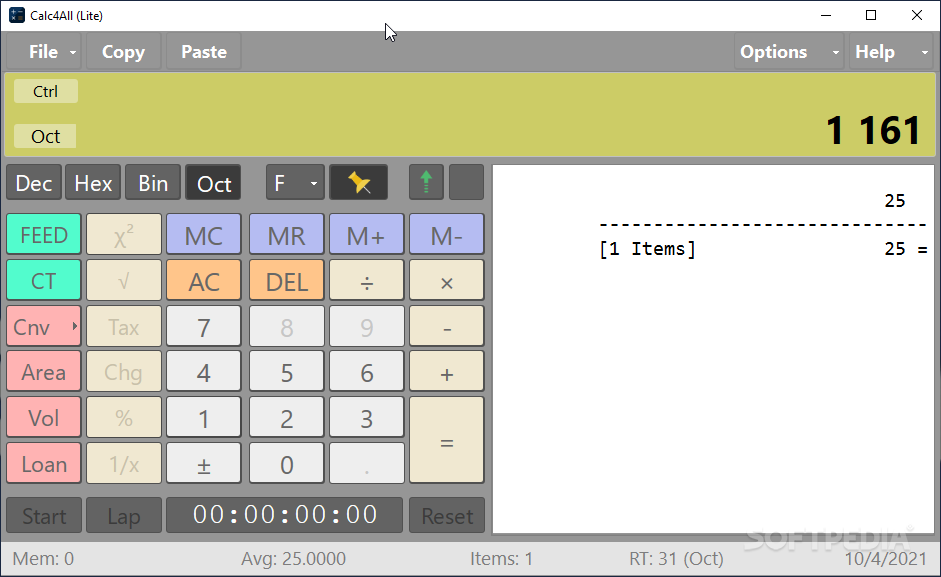The image size is (941, 577).
Task: Click the plus/minus sign key
Action: (x=203, y=464)
